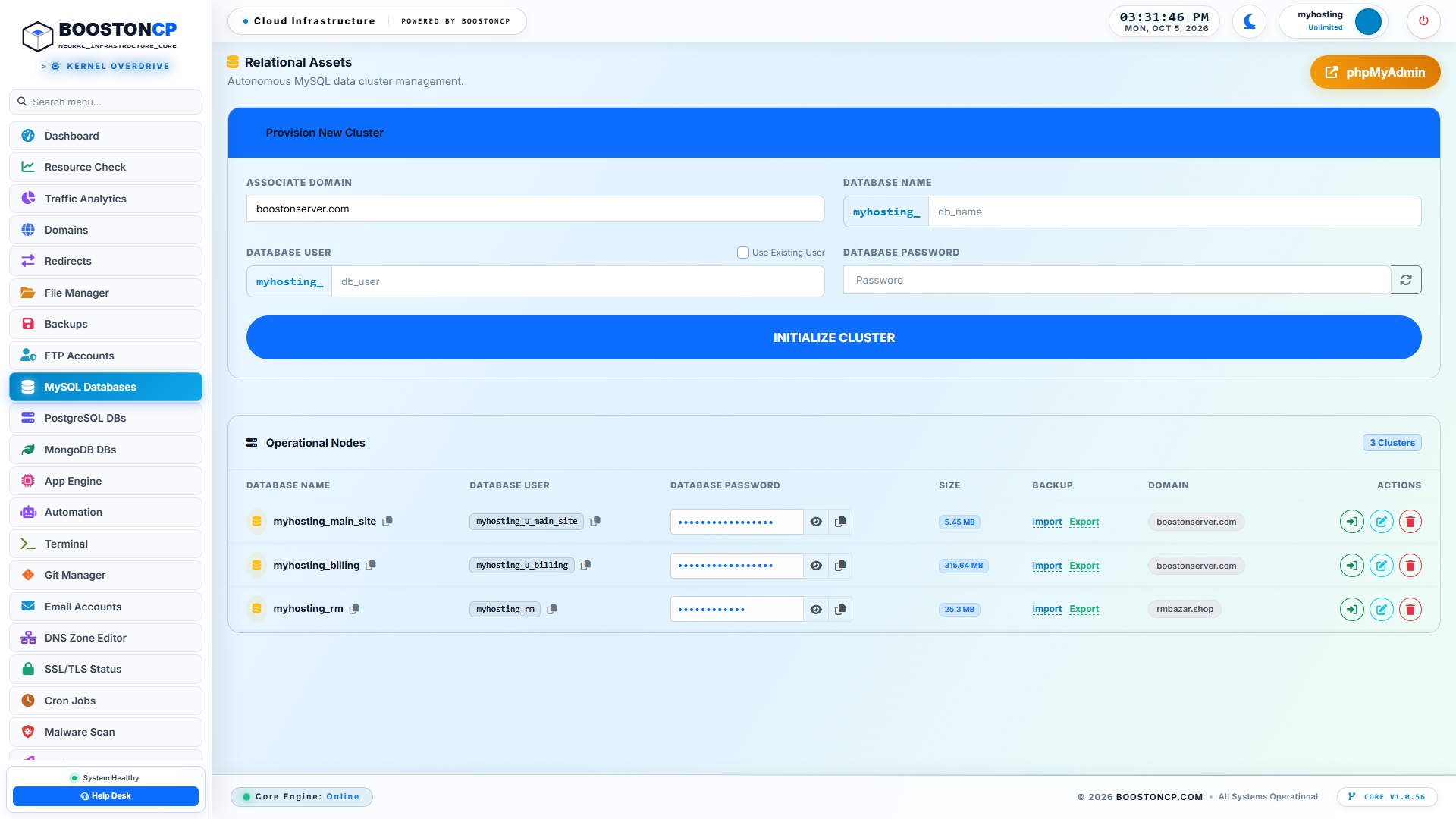Reveal password for myhosting_billing

pyautogui.click(x=816, y=566)
